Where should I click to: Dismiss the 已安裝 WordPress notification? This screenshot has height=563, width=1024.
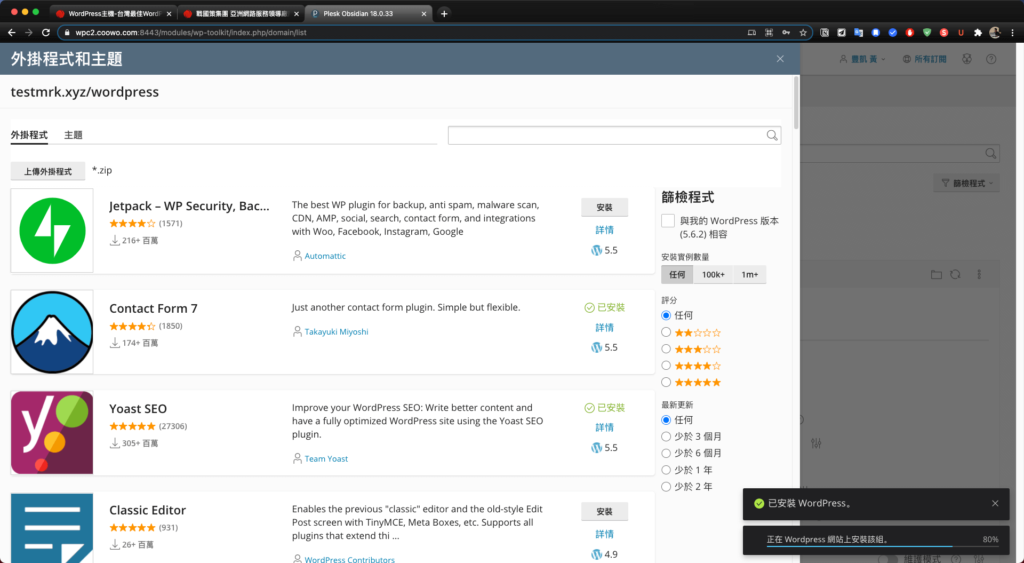995,503
